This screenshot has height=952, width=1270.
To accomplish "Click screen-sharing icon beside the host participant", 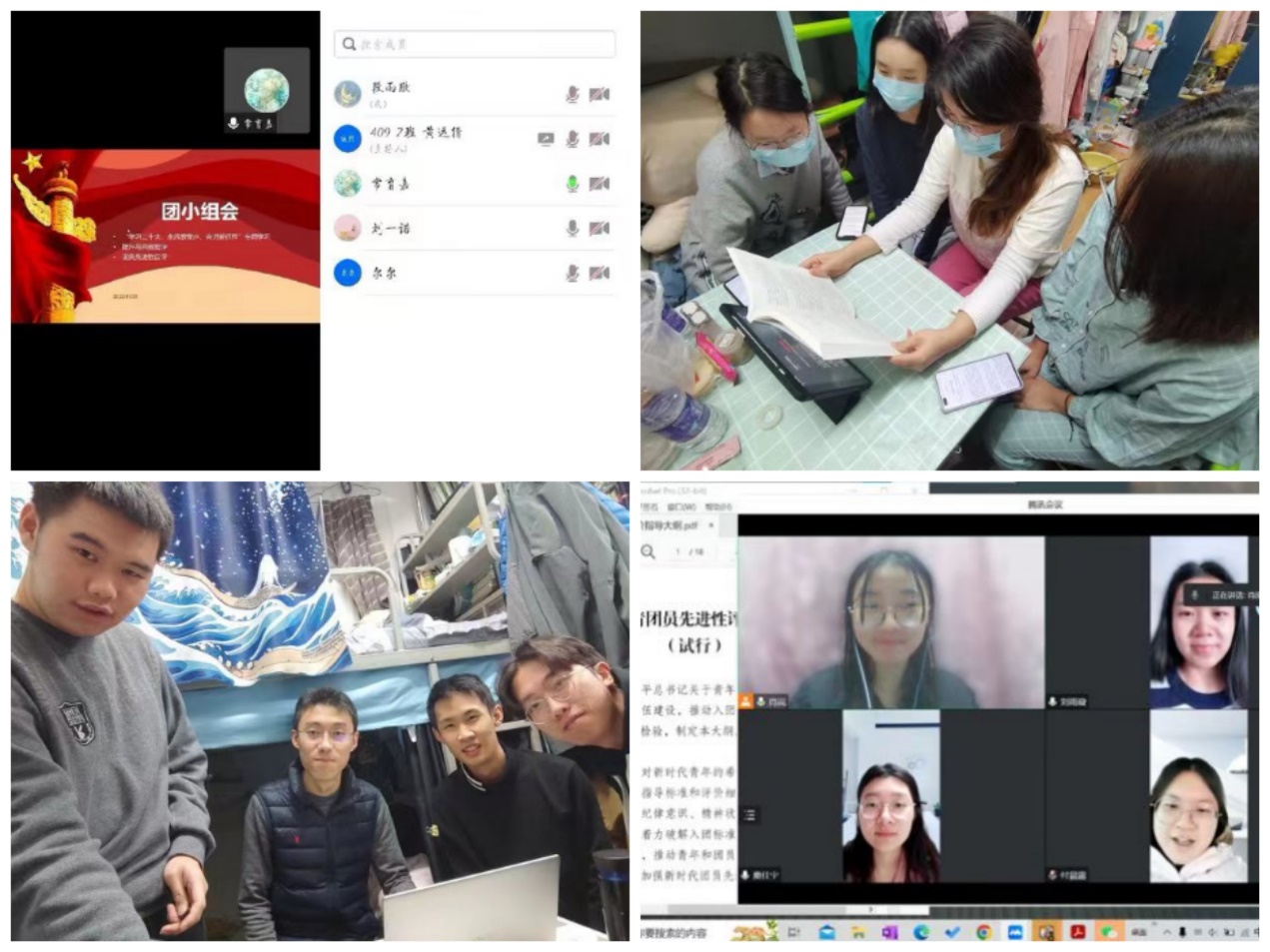I will [545, 139].
